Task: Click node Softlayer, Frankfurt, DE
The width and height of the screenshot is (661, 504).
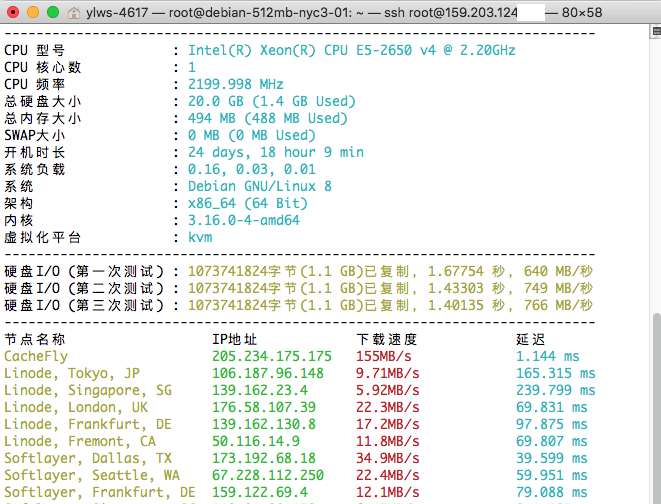Action: click(100, 492)
